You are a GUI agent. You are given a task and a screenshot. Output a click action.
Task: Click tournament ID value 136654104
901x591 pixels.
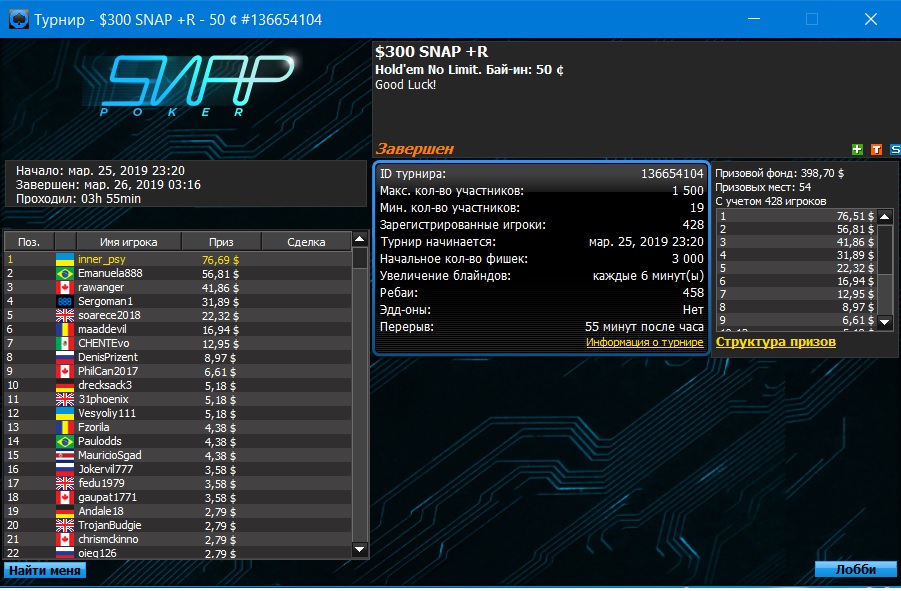tap(672, 174)
